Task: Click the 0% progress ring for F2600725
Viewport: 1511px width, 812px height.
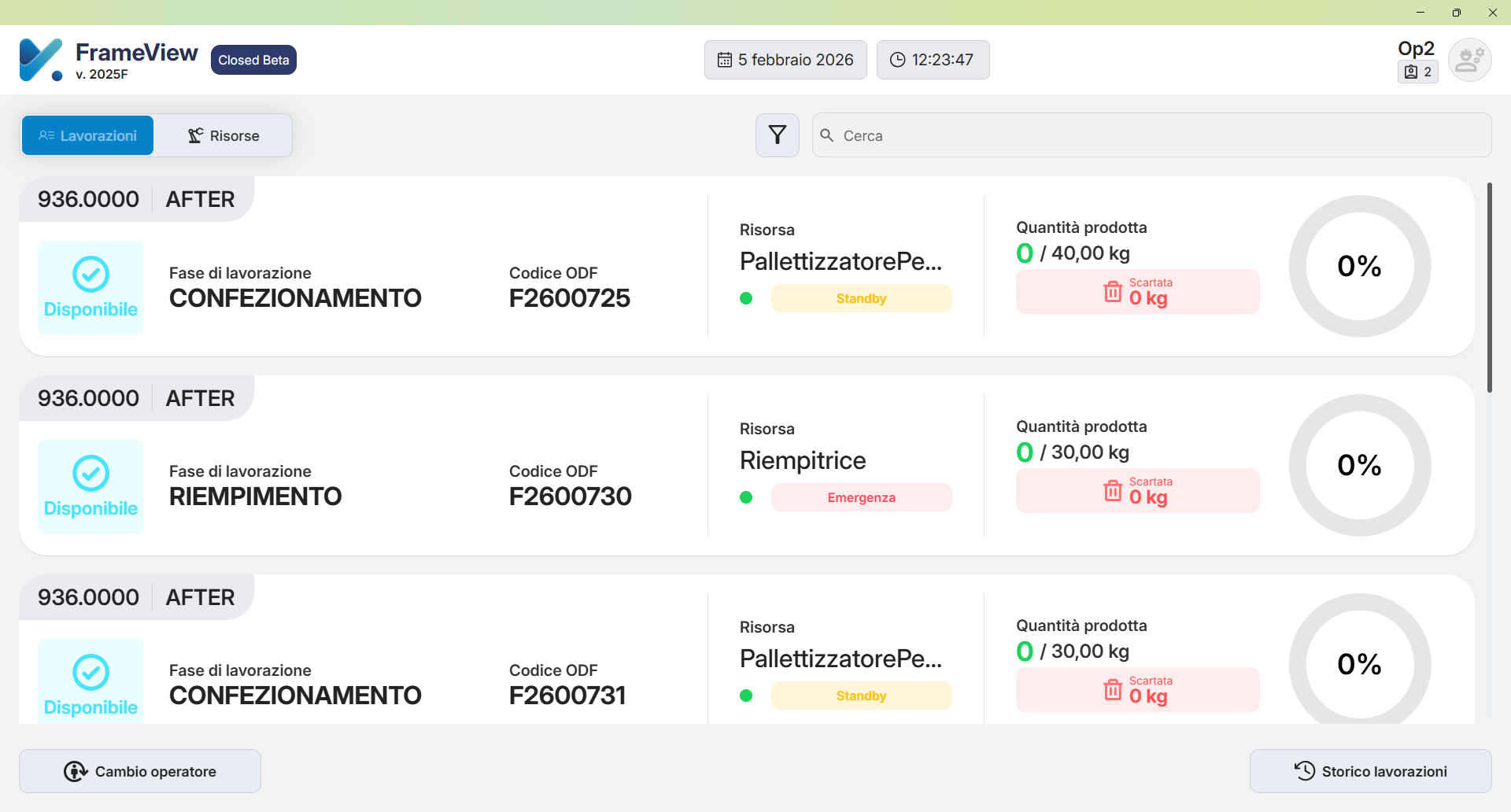Action: pos(1360,266)
